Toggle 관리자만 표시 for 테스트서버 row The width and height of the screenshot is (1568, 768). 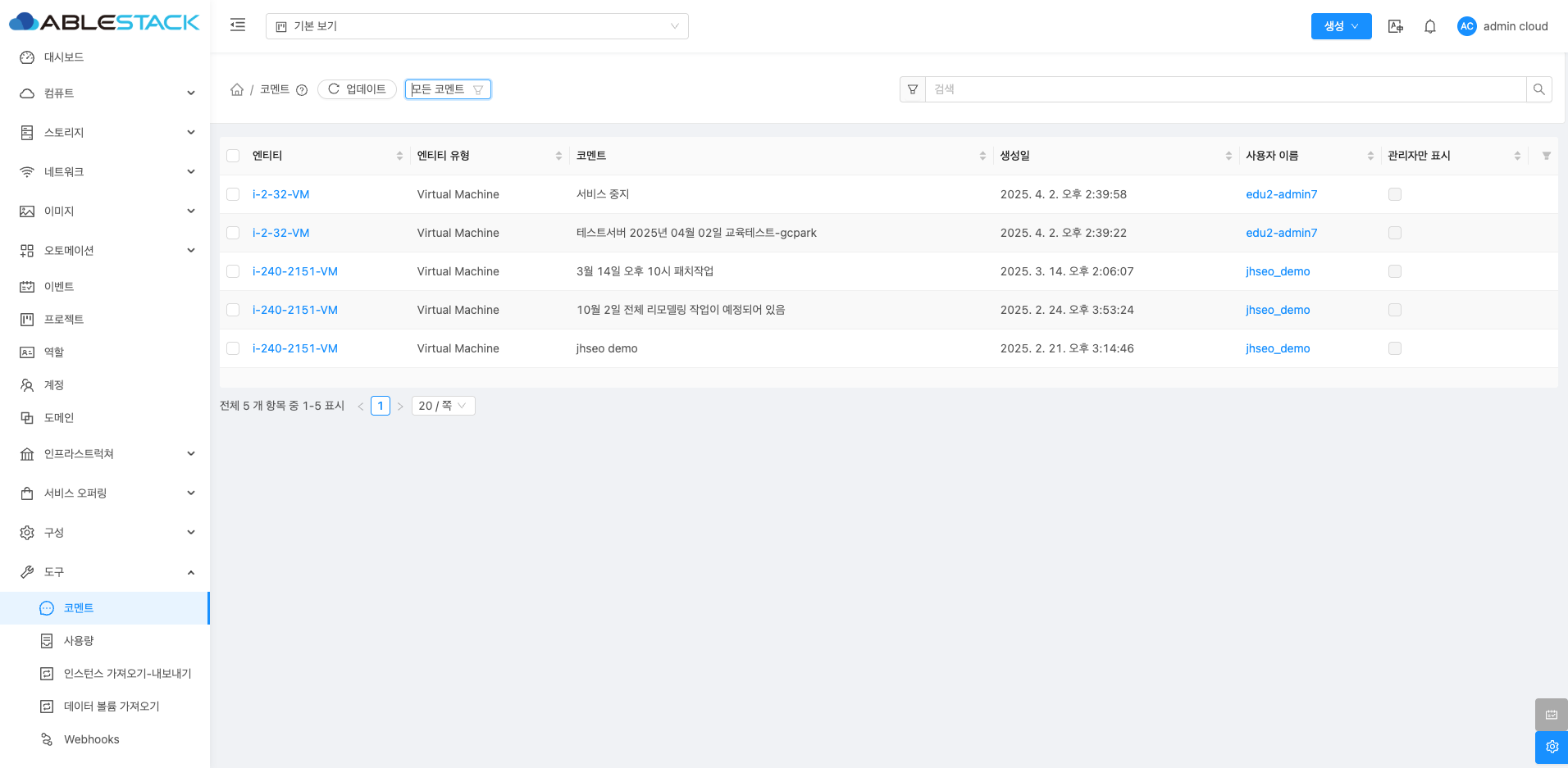tap(1394, 233)
